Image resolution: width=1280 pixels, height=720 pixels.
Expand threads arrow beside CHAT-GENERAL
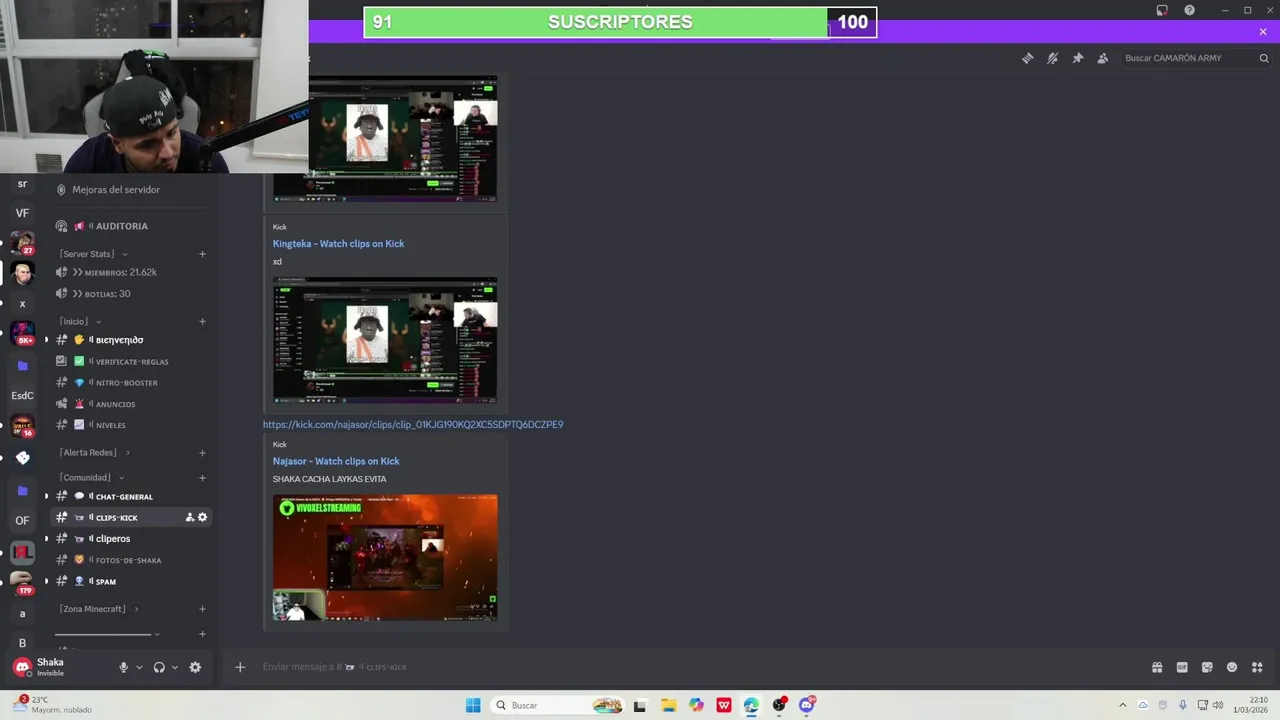point(46,496)
